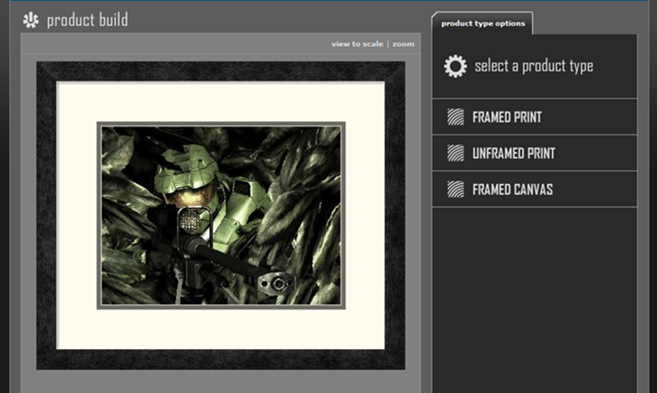Click the black frame edge of the preview
657x393 pixels.
point(220,71)
